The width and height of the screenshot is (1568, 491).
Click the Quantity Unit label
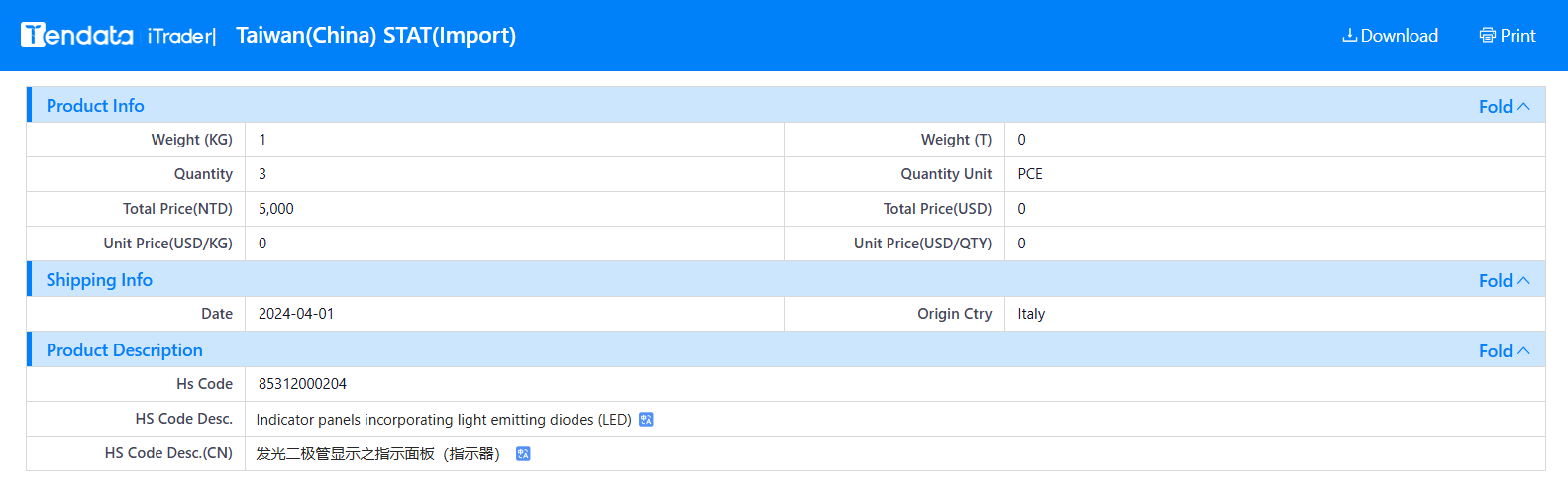pyautogui.click(x=946, y=174)
